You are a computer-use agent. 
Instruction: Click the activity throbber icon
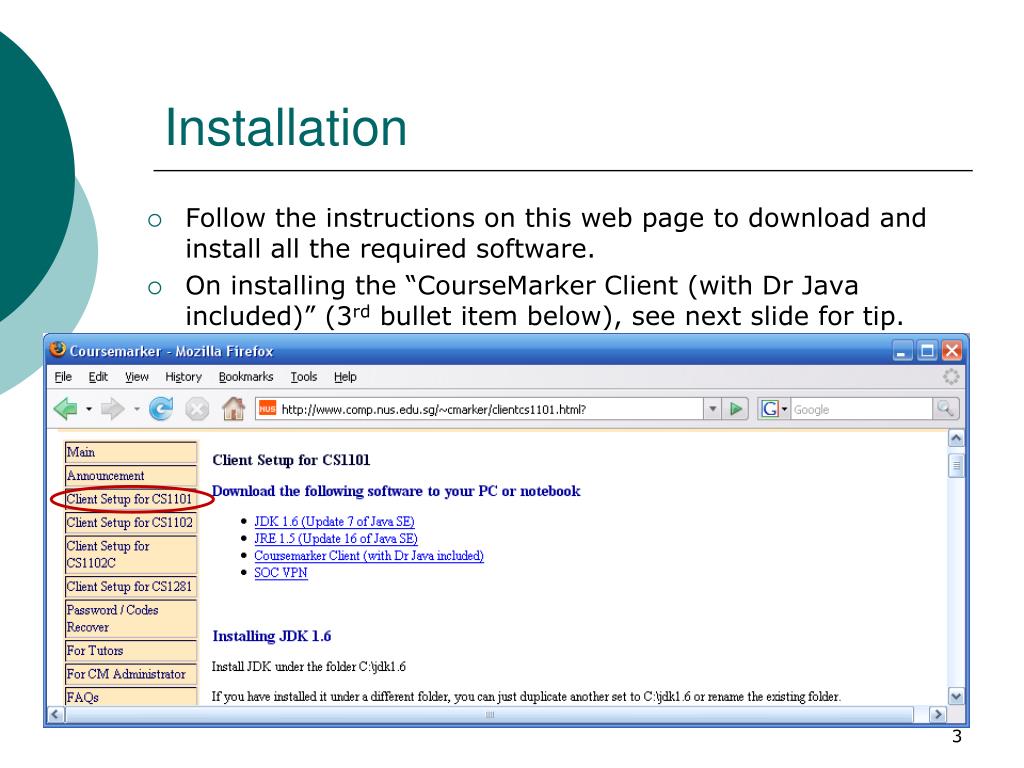click(x=951, y=377)
